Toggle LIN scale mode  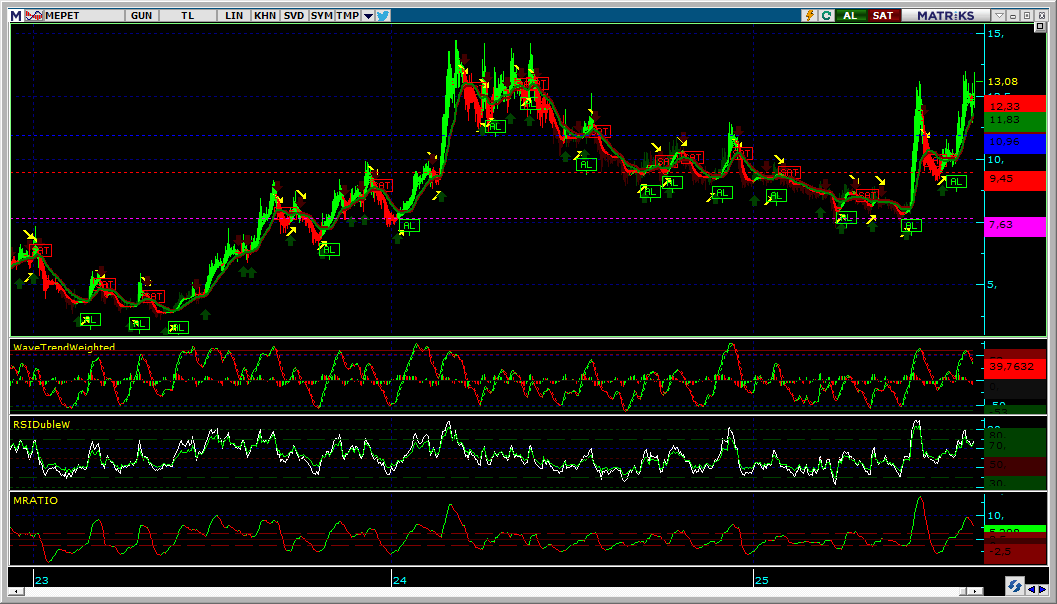234,15
